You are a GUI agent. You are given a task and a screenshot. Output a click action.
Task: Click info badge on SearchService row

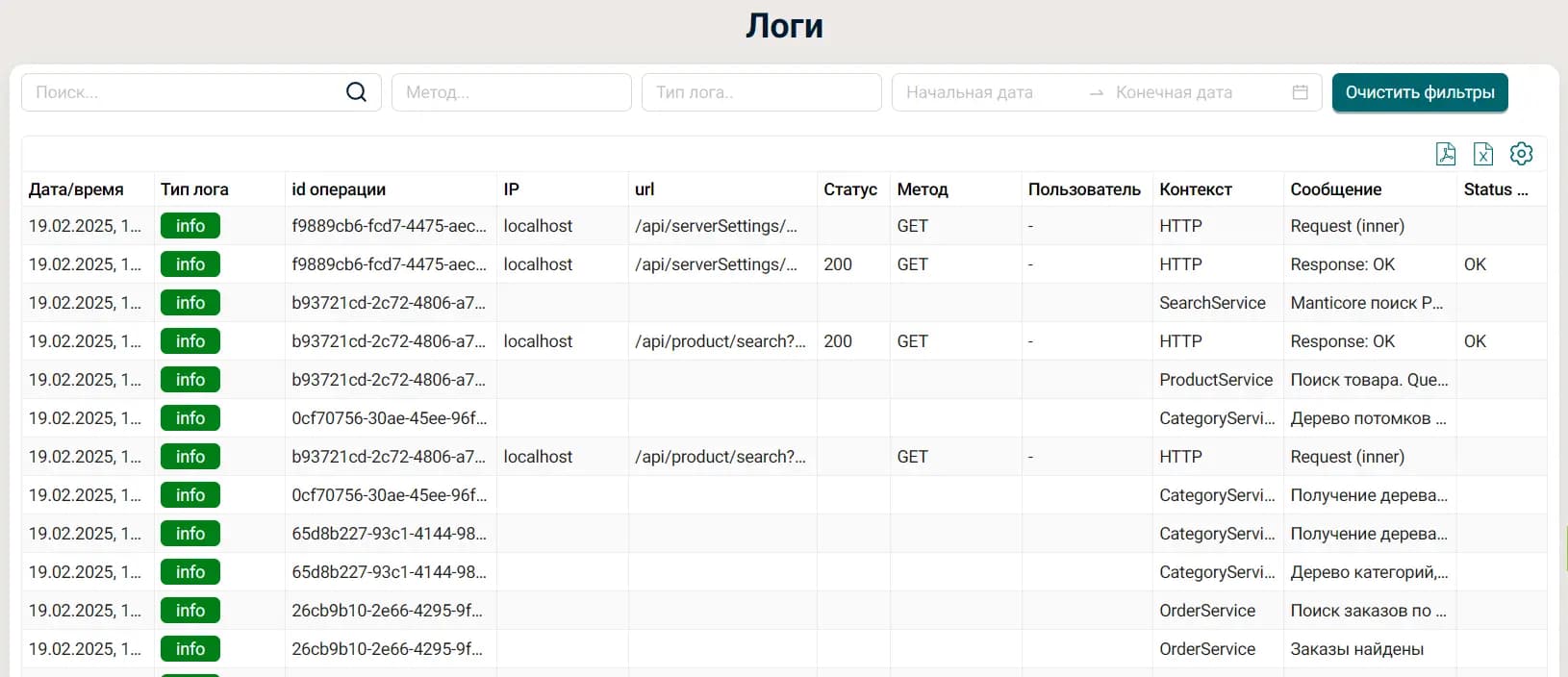click(190, 303)
